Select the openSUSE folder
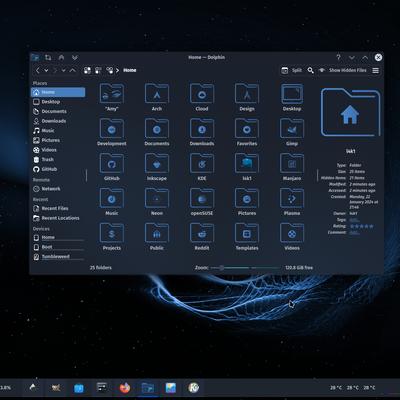The width and height of the screenshot is (400, 400). click(x=202, y=201)
